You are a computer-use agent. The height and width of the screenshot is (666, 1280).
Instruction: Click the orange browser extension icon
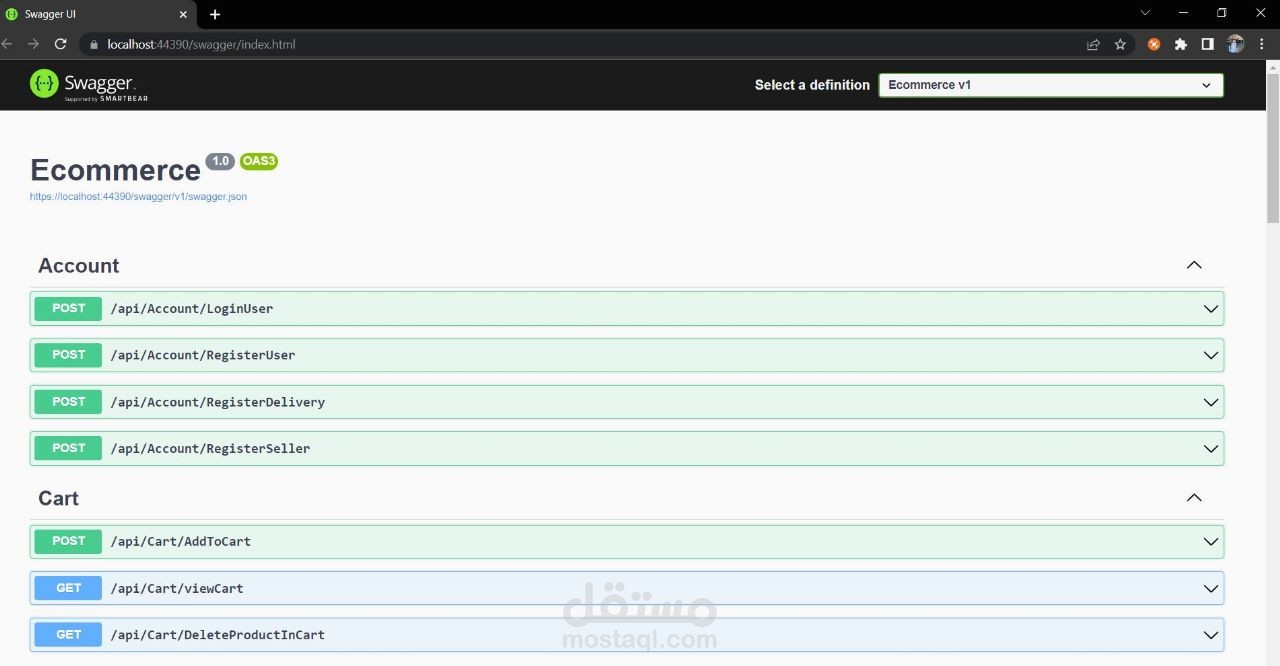[1153, 44]
